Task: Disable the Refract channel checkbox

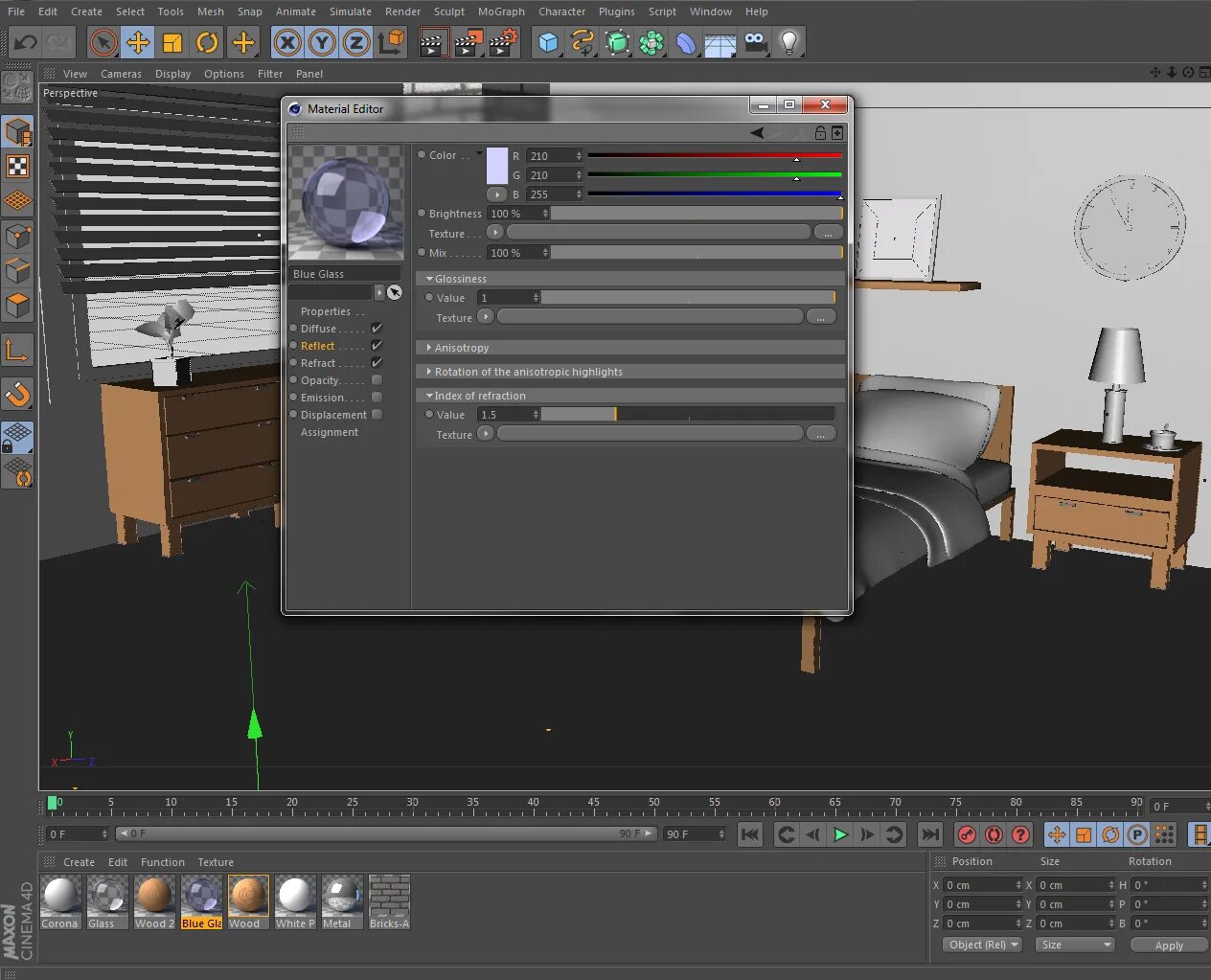Action: pos(377,363)
